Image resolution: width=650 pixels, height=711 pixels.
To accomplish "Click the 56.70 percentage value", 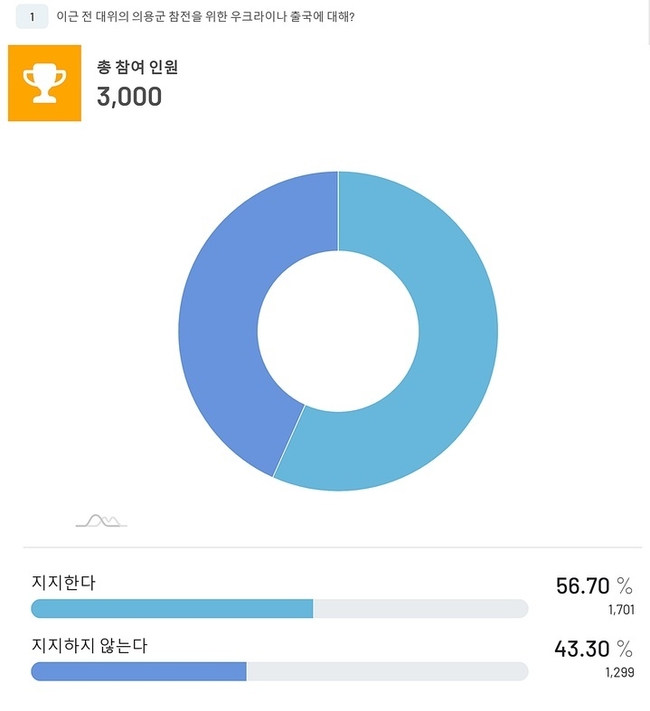I will pyautogui.click(x=582, y=586).
